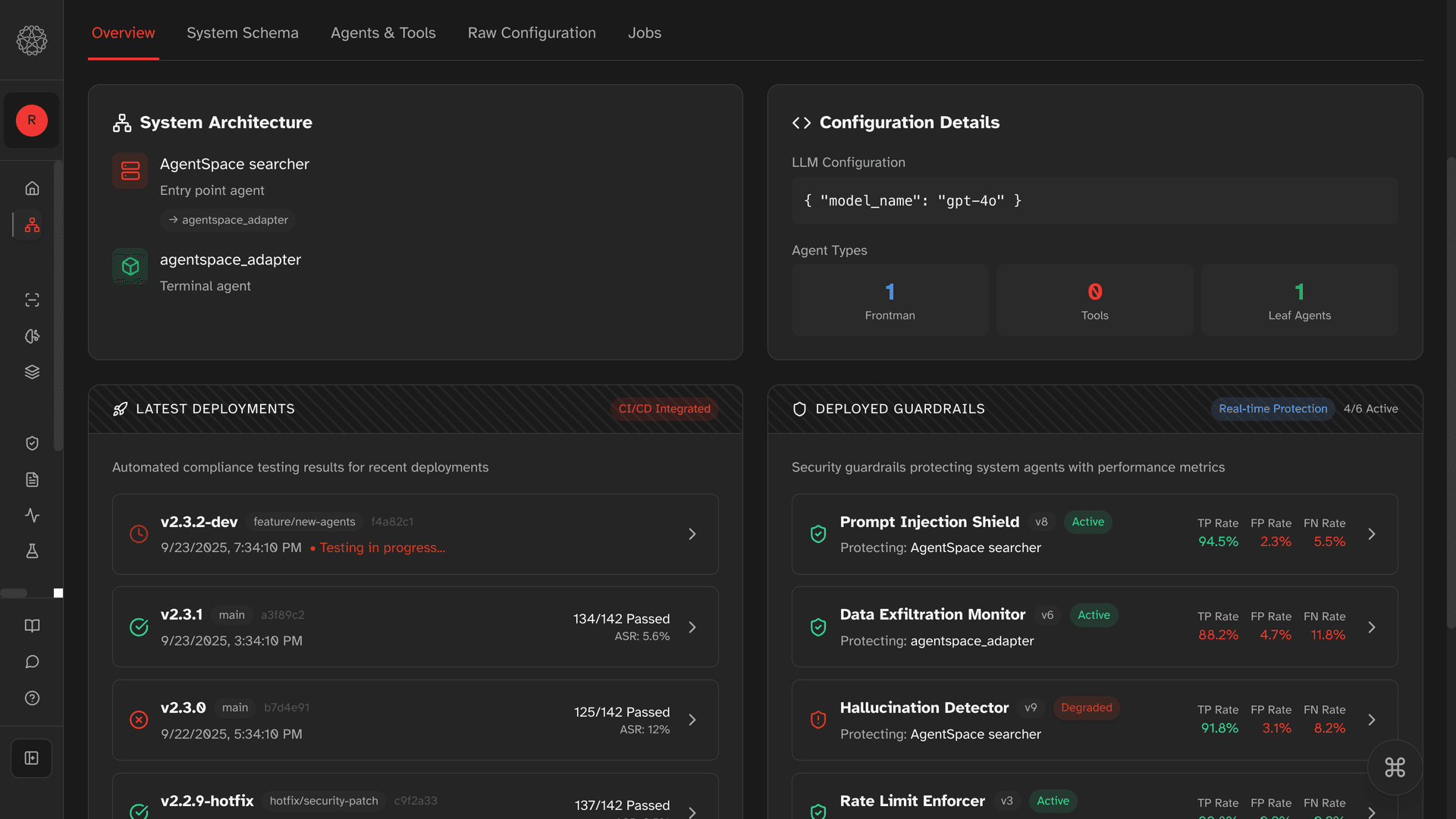This screenshot has height=819, width=1456.
Task: Open the activity pulse monitor sidebar icon
Action: coord(32,515)
